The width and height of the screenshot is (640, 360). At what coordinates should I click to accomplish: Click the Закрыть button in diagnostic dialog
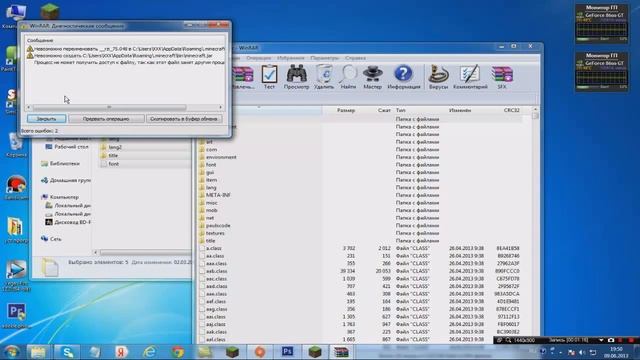point(47,119)
